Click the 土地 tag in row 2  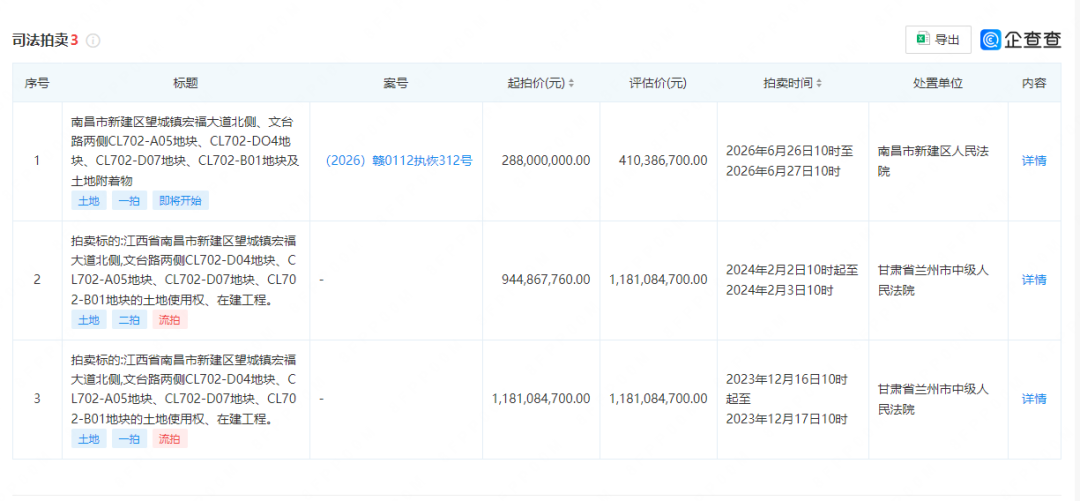pyautogui.click(x=89, y=320)
